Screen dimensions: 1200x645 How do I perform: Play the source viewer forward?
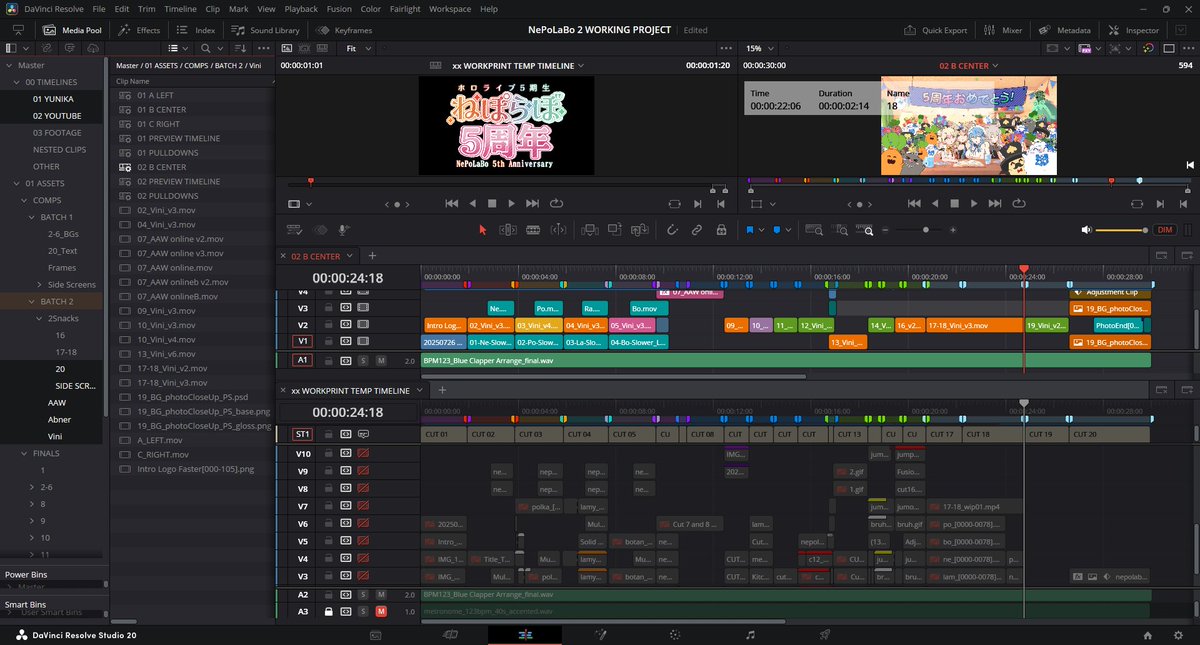pos(512,203)
